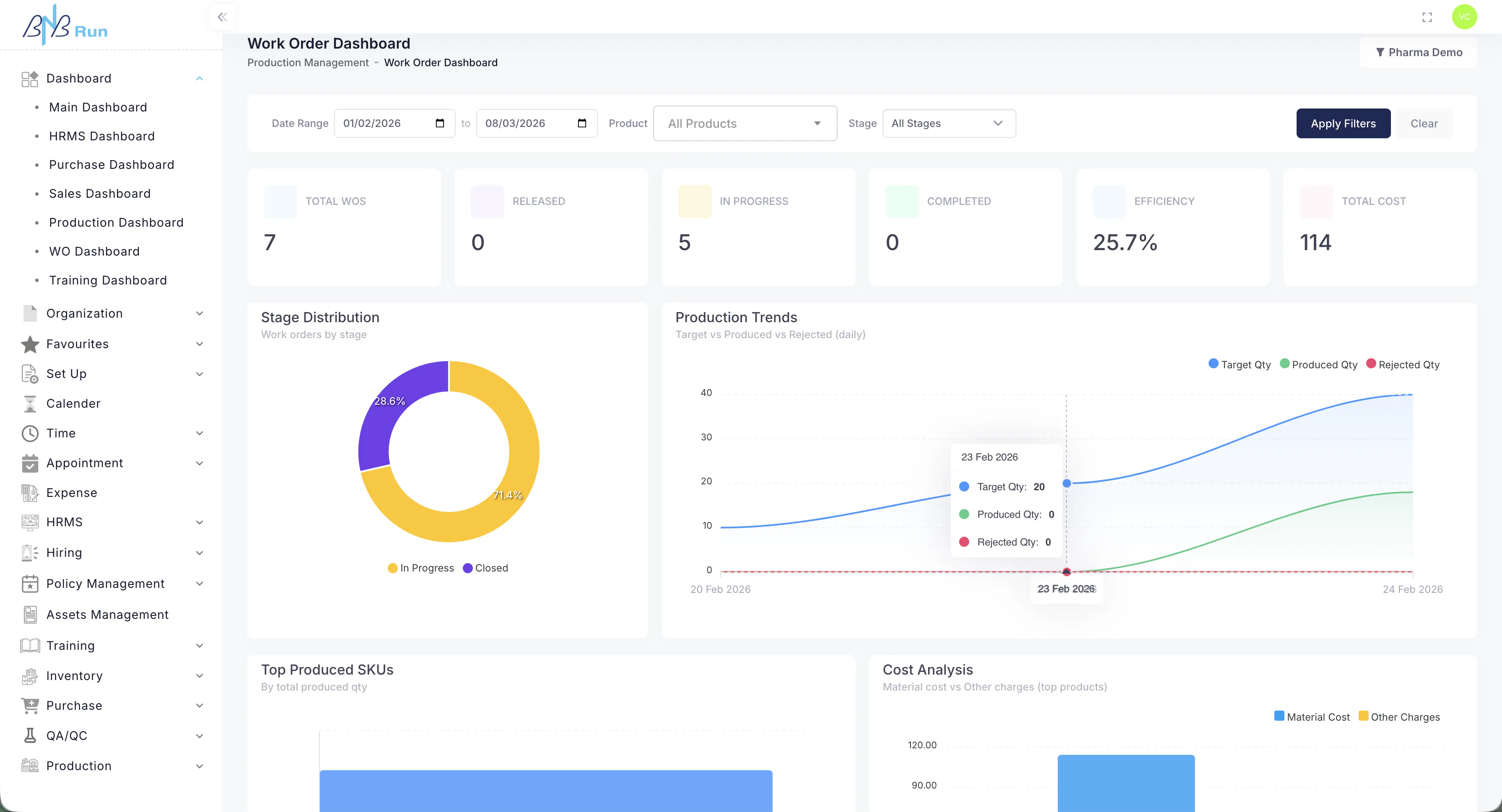Open Calender sidebar item
Image resolution: width=1502 pixels, height=812 pixels.
73,403
